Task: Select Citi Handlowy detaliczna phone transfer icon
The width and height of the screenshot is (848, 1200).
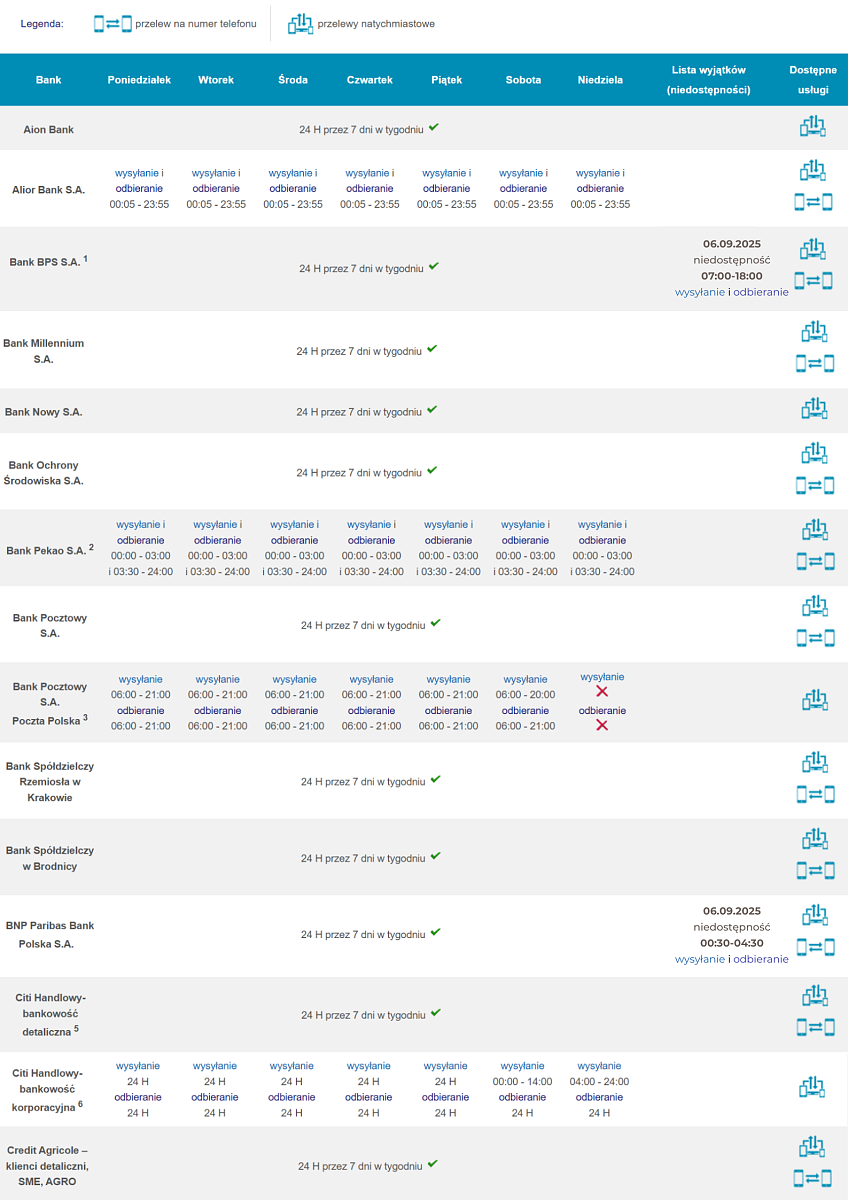Action: point(814,1027)
